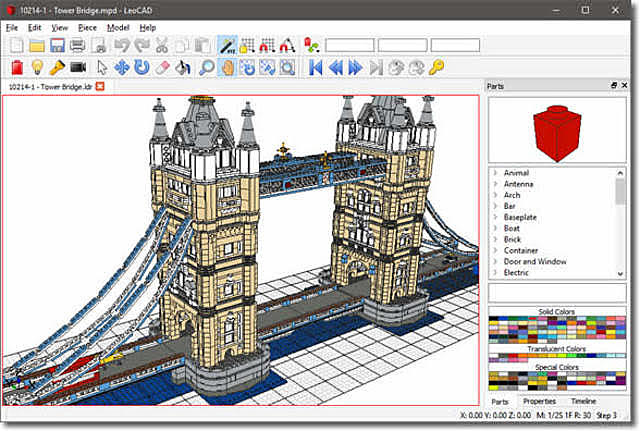Open the Help menu
This screenshot has height=431, width=640.
coord(148,28)
